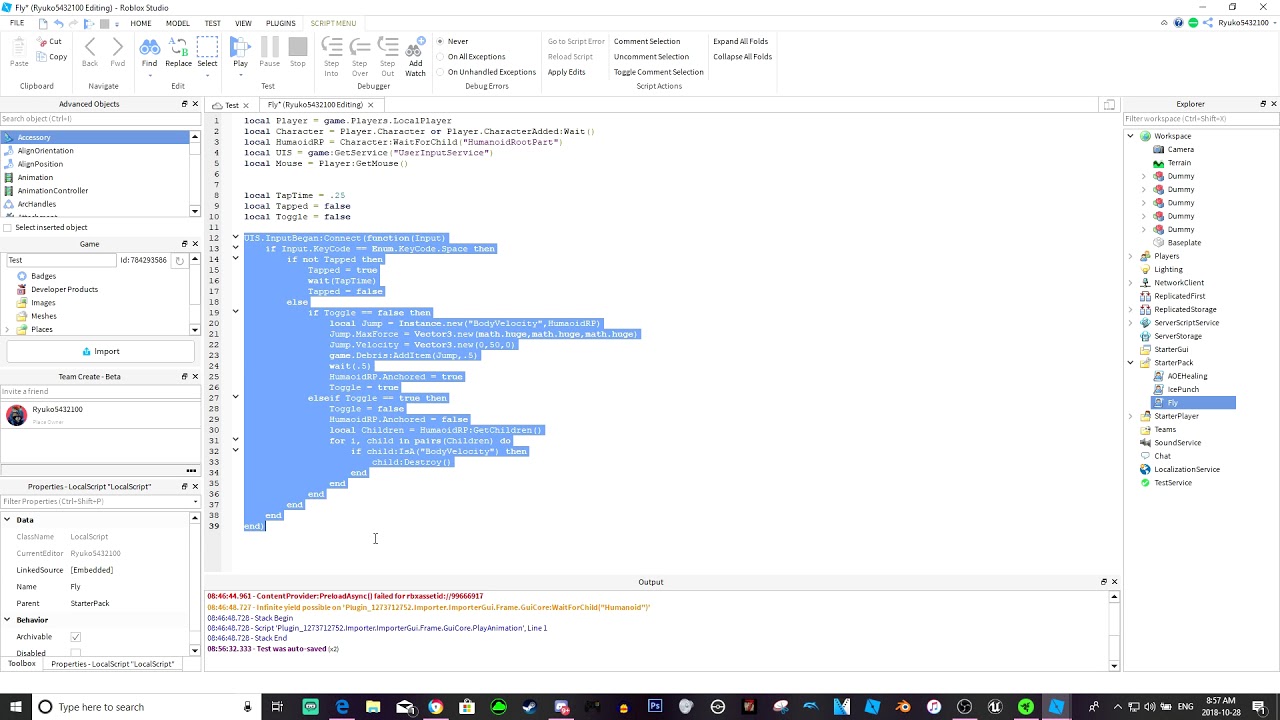Open the FILE menu
The width and height of the screenshot is (1280, 720).
[17, 23]
